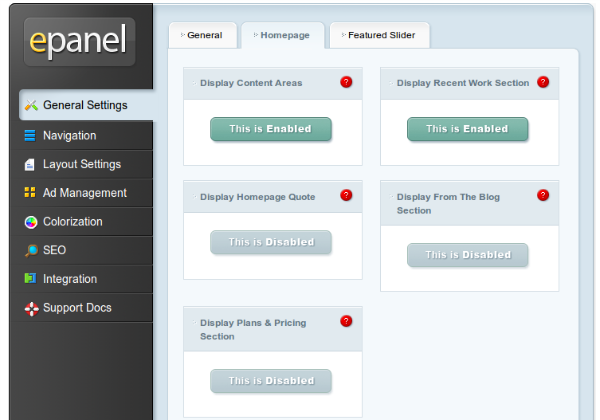Show help for Display Recent Work Section
The height and width of the screenshot is (420, 600).
[543, 82]
